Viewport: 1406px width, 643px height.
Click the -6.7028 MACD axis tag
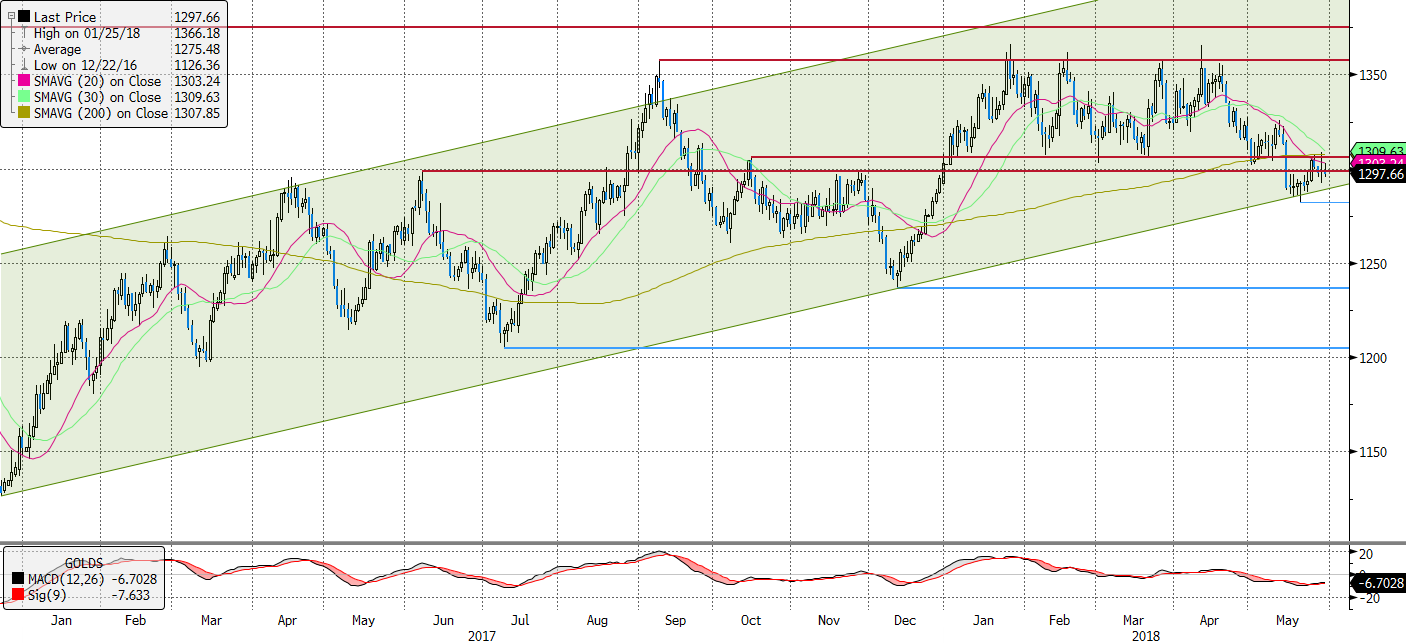coord(1378,582)
